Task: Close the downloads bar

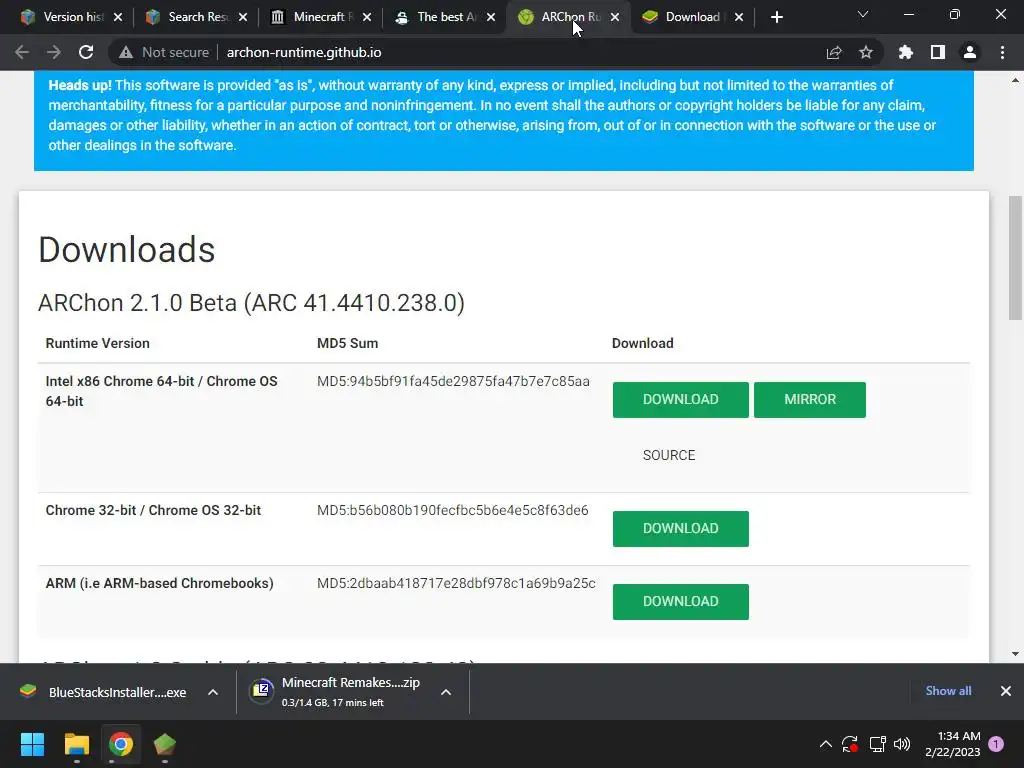Action: [x=1006, y=691]
